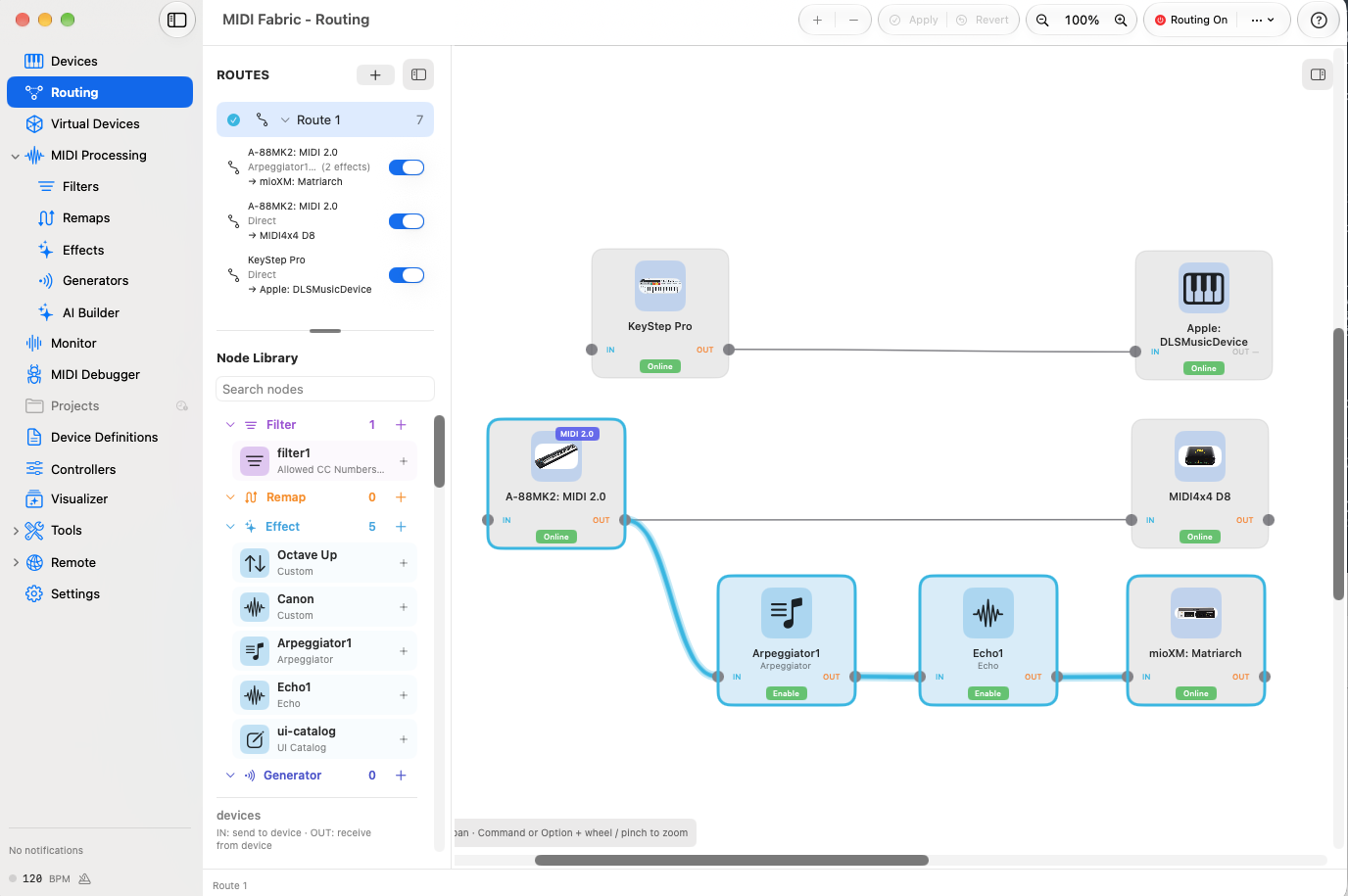The width and height of the screenshot is (1348, 896).
Task: Select the A-88MK2 keyboard node icon
Action: (x=556, y=456)
